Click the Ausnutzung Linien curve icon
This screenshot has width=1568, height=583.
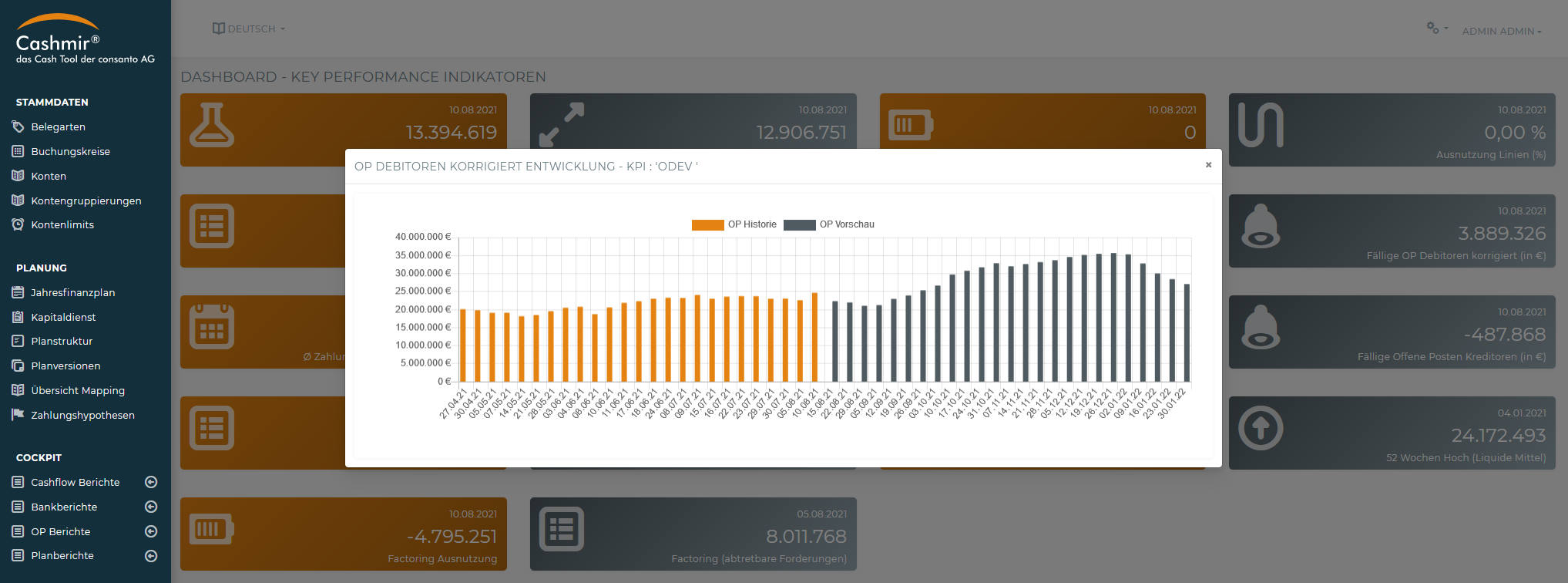[x=1261, y=125]
